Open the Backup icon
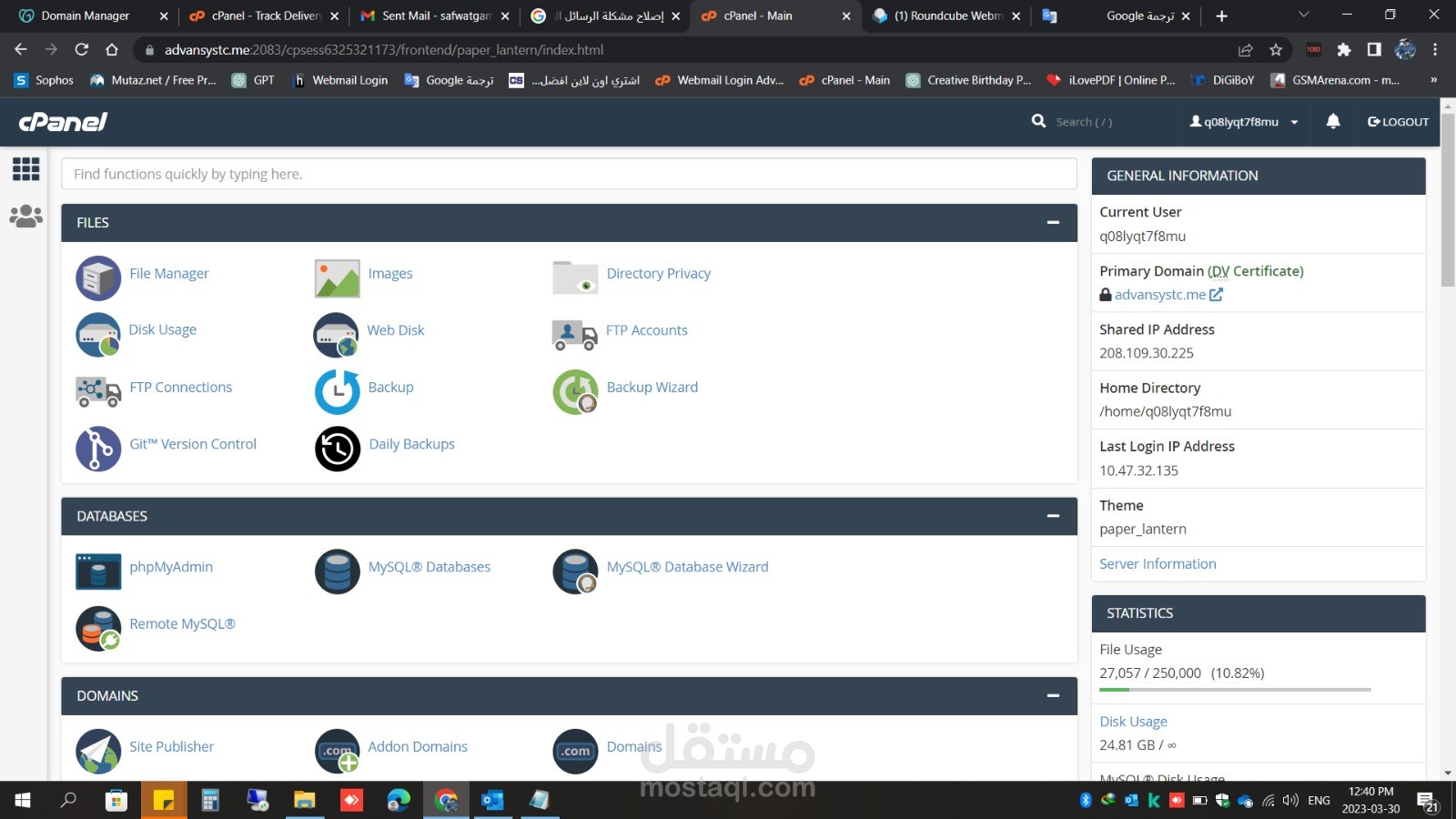The height and width of the screenshot is (819, 1456). (x=337, y=391)
